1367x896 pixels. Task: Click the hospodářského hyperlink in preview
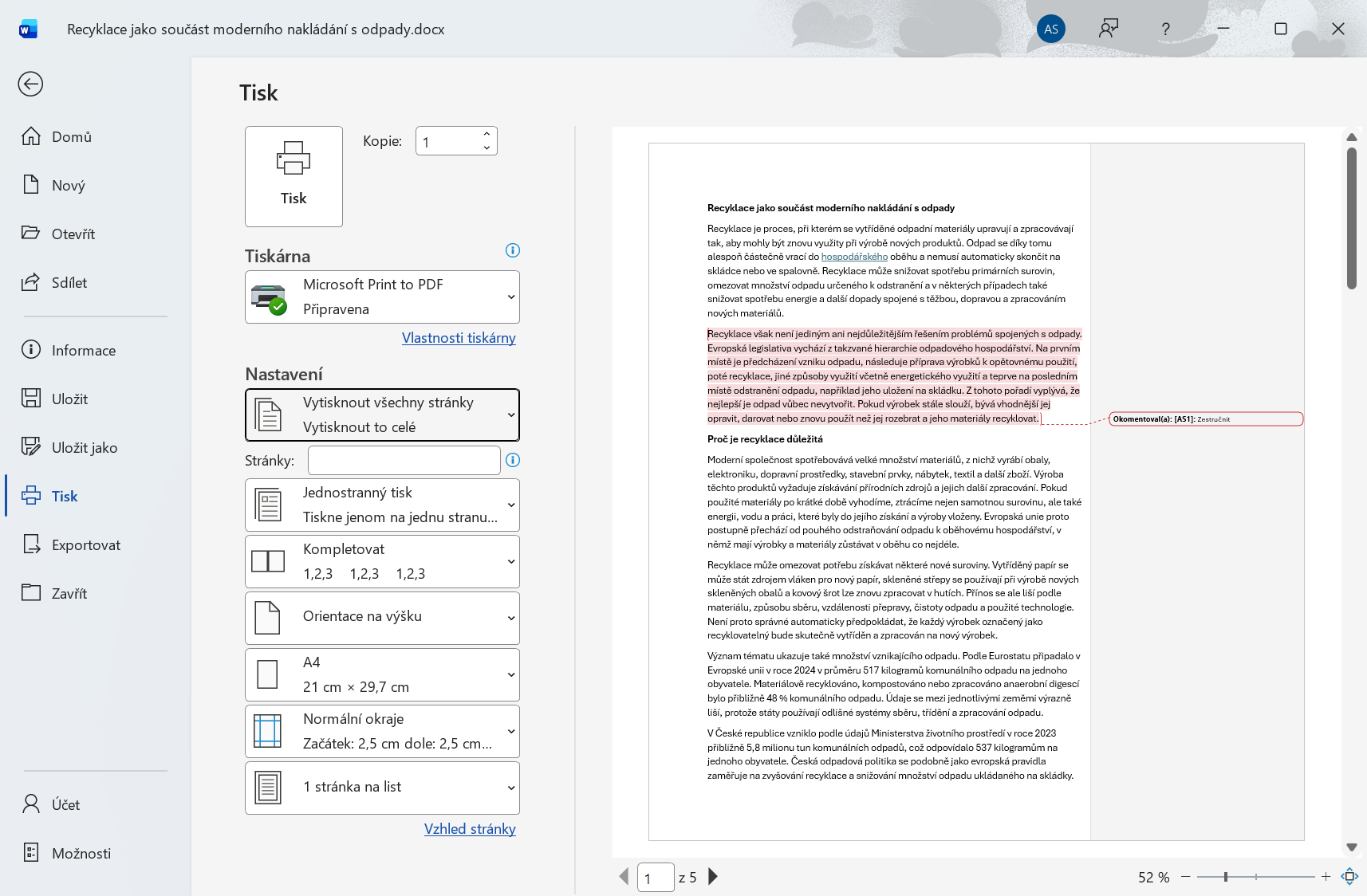tap(854, 257)
